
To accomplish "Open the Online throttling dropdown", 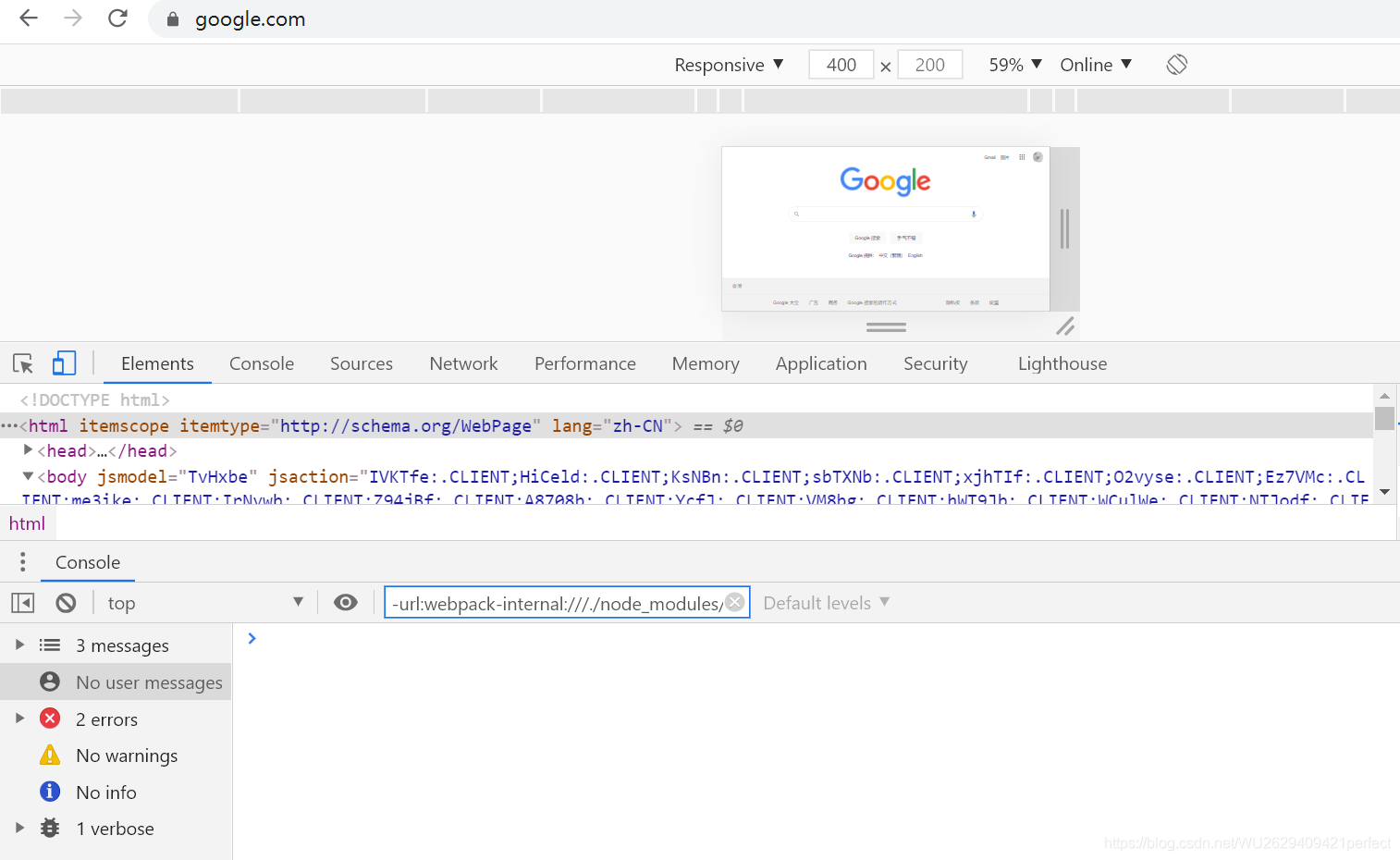I will (1096, 65).
